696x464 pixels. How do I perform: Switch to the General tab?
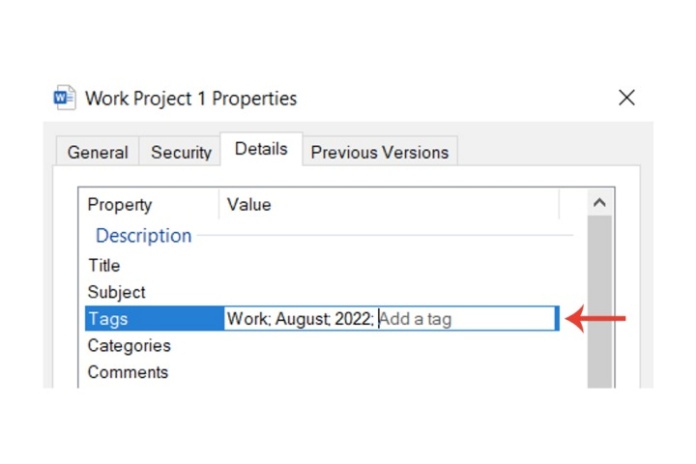click(x=98, y=153)
